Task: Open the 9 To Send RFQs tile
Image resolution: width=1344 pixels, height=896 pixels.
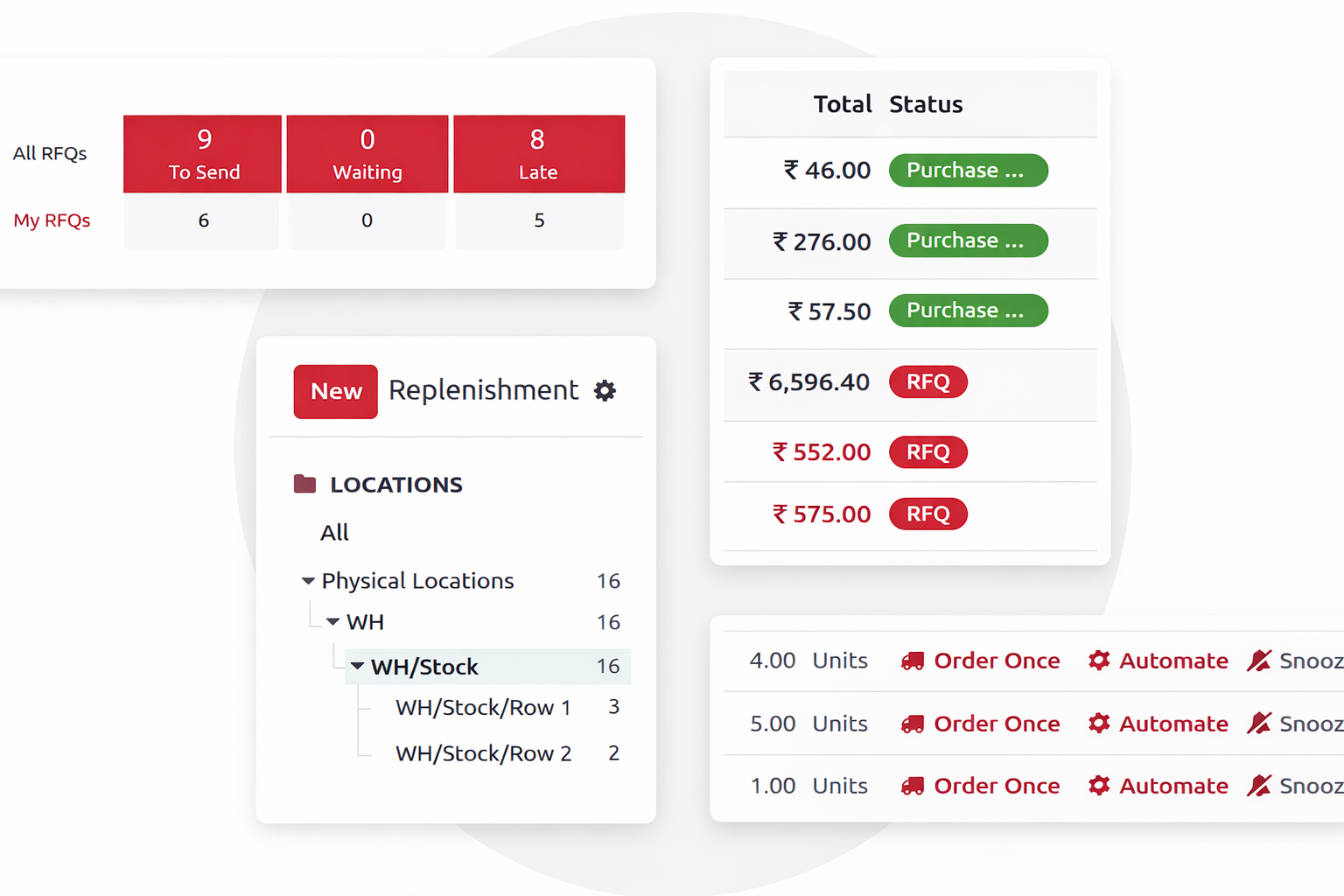Action: point(203,154)
